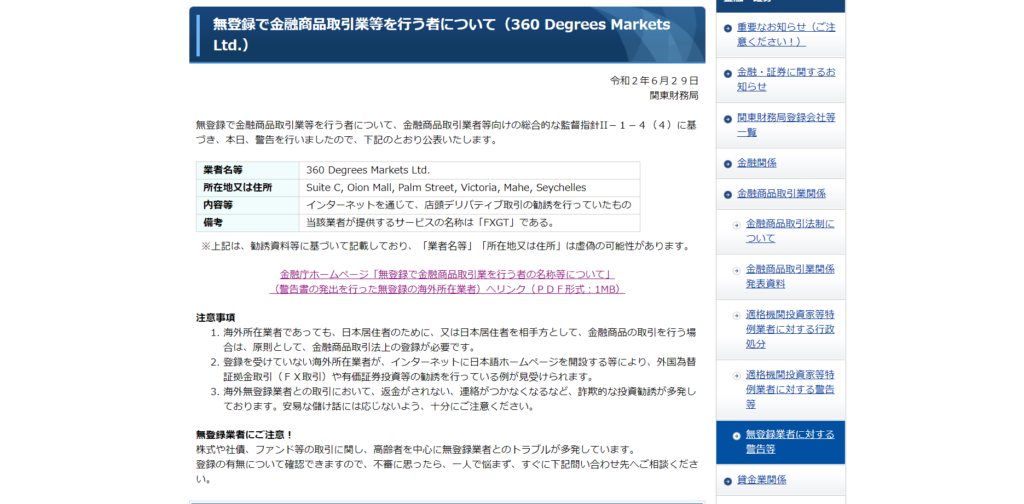Click list item 2 about 登録を受けていない海外所在業者

(459, 370)
